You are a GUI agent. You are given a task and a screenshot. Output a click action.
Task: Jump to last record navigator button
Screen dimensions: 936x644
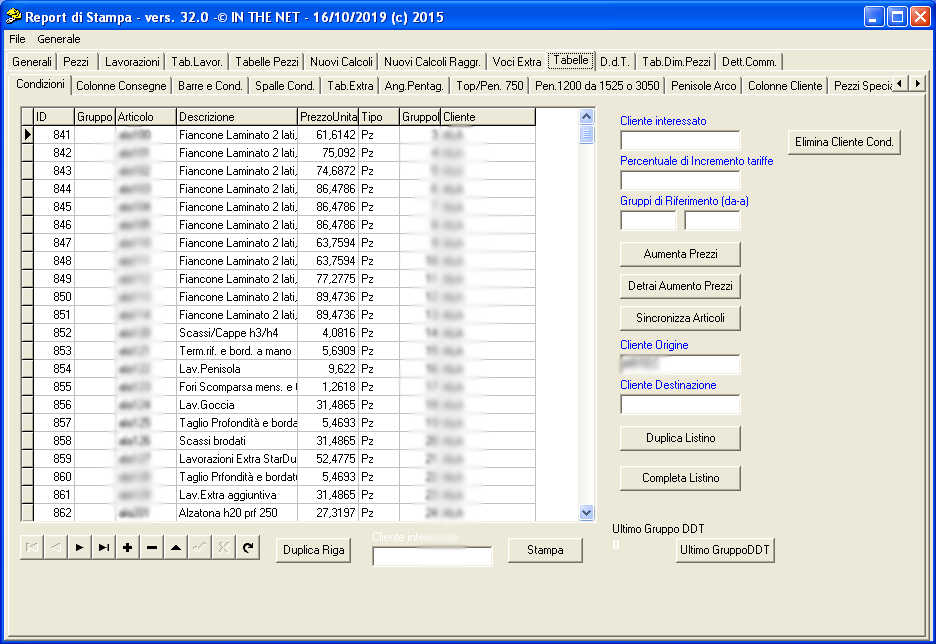coord(104,547)
